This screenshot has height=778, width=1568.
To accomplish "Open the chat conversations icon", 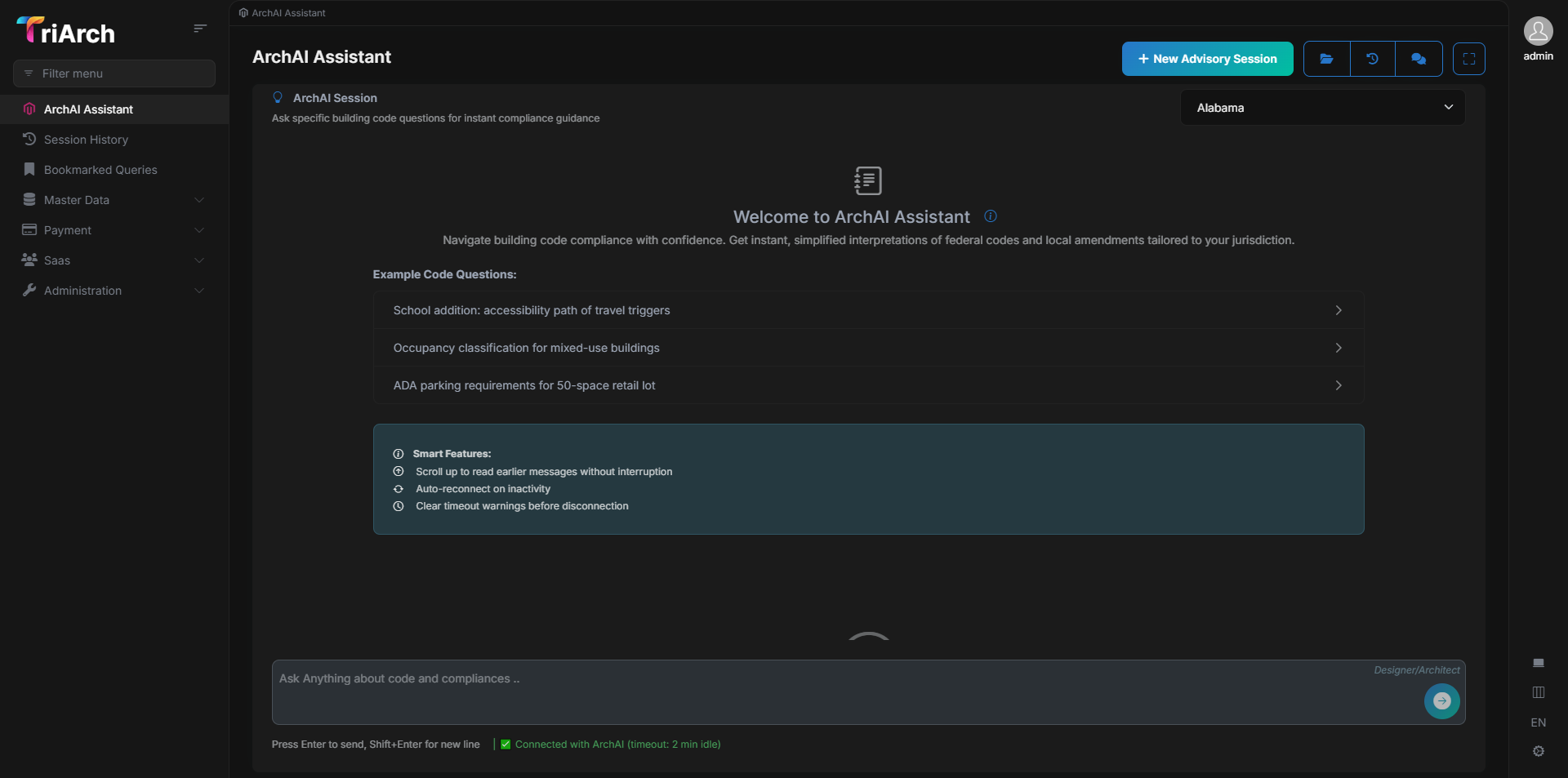I will [1419, 58].
